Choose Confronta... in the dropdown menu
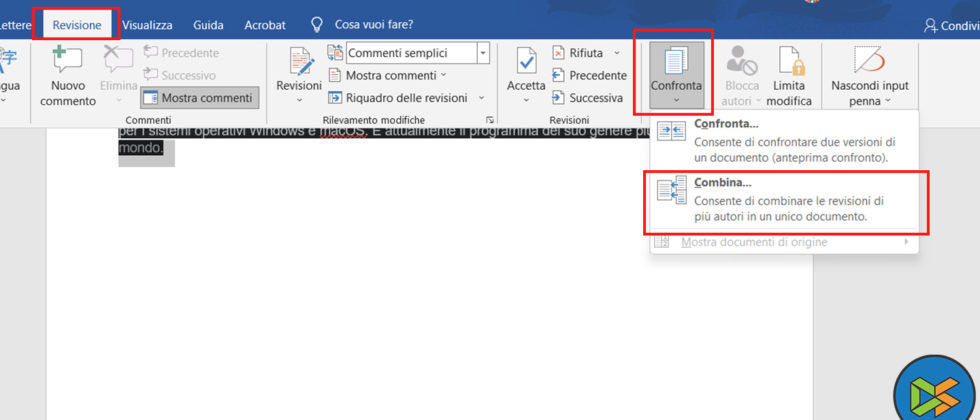The width and height of the screenshot is (980, 420). tap(784, 141)
